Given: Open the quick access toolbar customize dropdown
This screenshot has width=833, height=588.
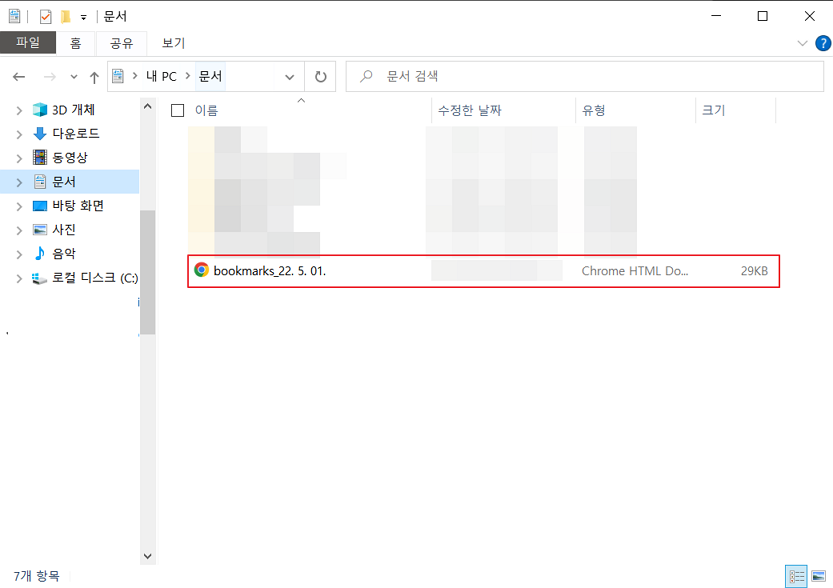Looking at the screenshot, I should pyautogui.click(x=84, y=15).
